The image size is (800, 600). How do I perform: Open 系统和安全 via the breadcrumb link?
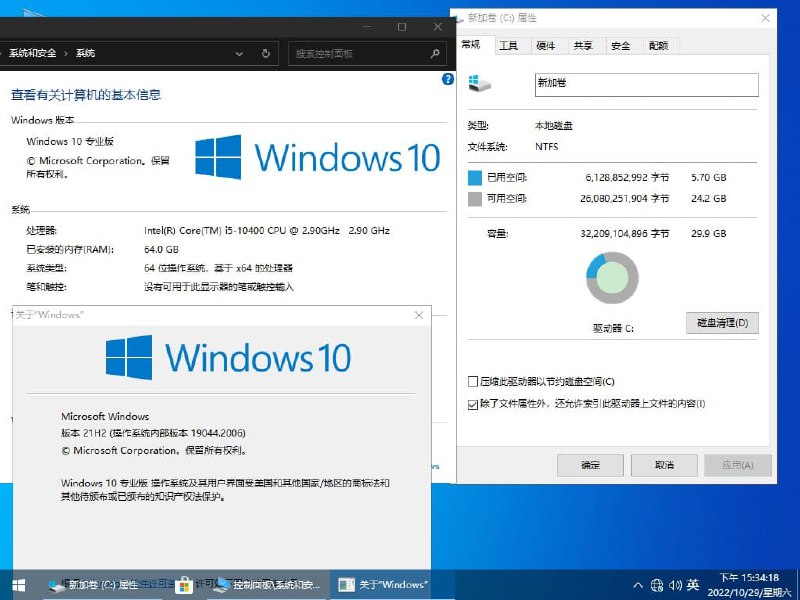(x=35, y=53)
